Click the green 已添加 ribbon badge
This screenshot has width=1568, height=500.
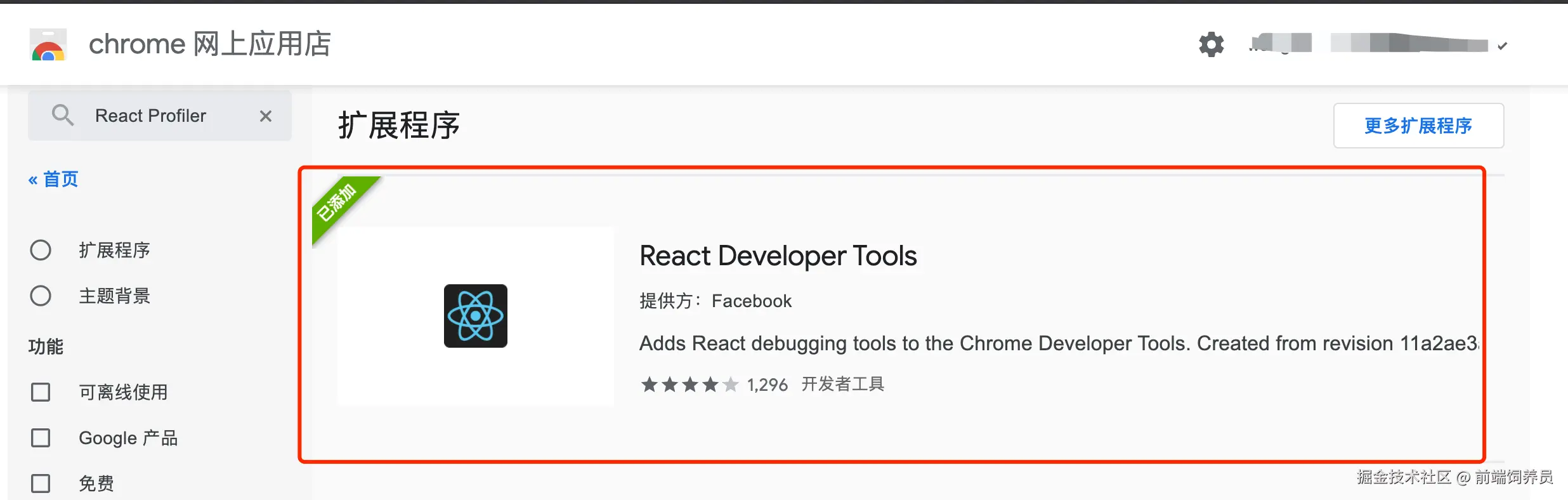(338, 203)
